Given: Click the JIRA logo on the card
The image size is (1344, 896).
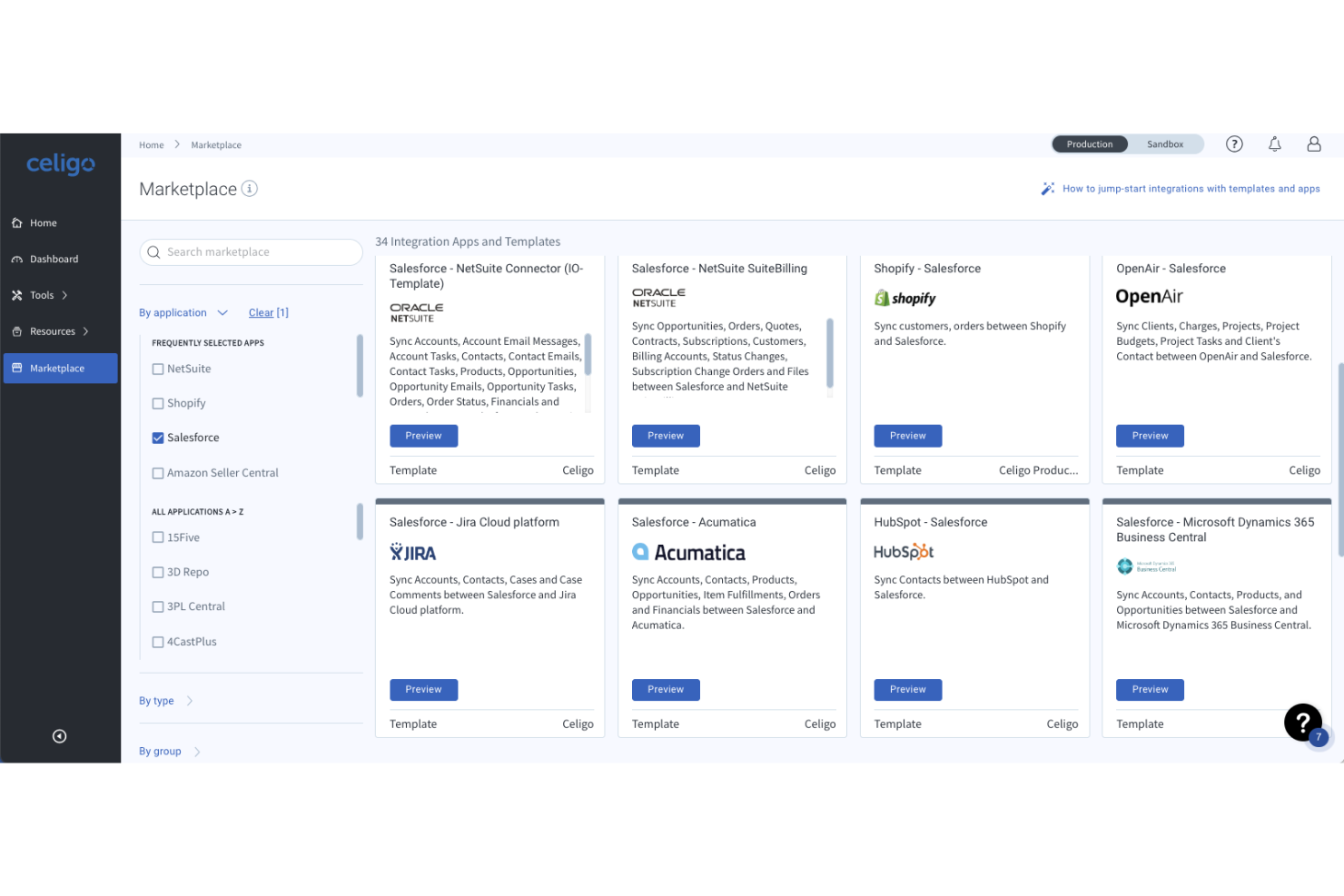Looking at the screenshot, I should pos(413,552).
